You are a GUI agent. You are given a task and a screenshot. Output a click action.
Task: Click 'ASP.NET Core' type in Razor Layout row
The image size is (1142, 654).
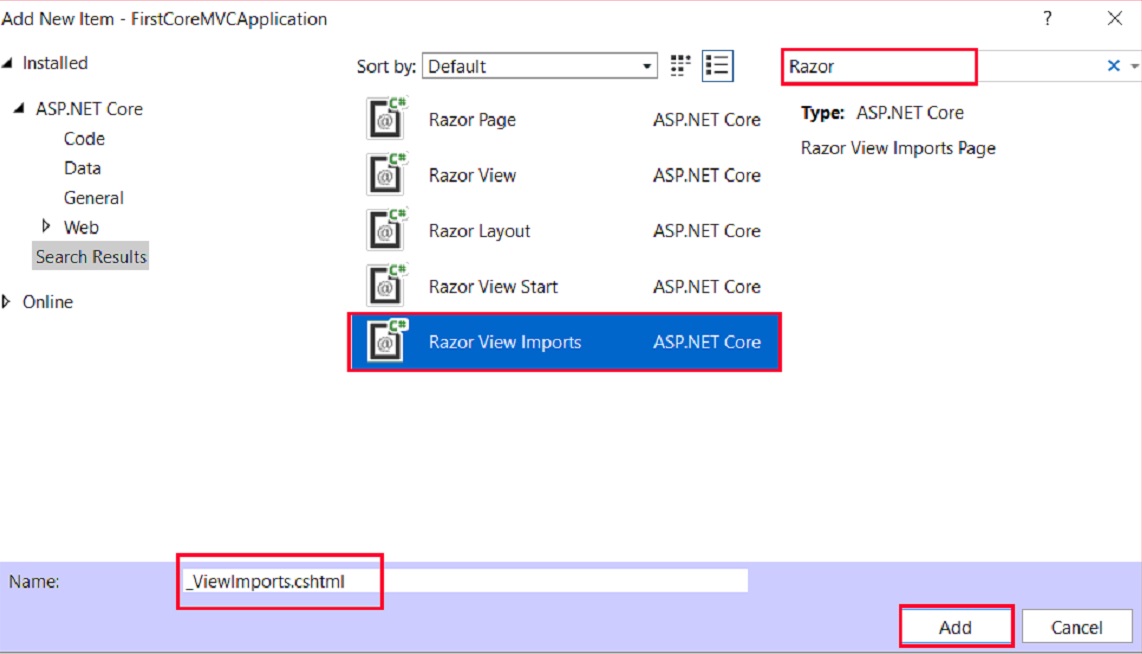pyautogui.click(x=706, y=231)
